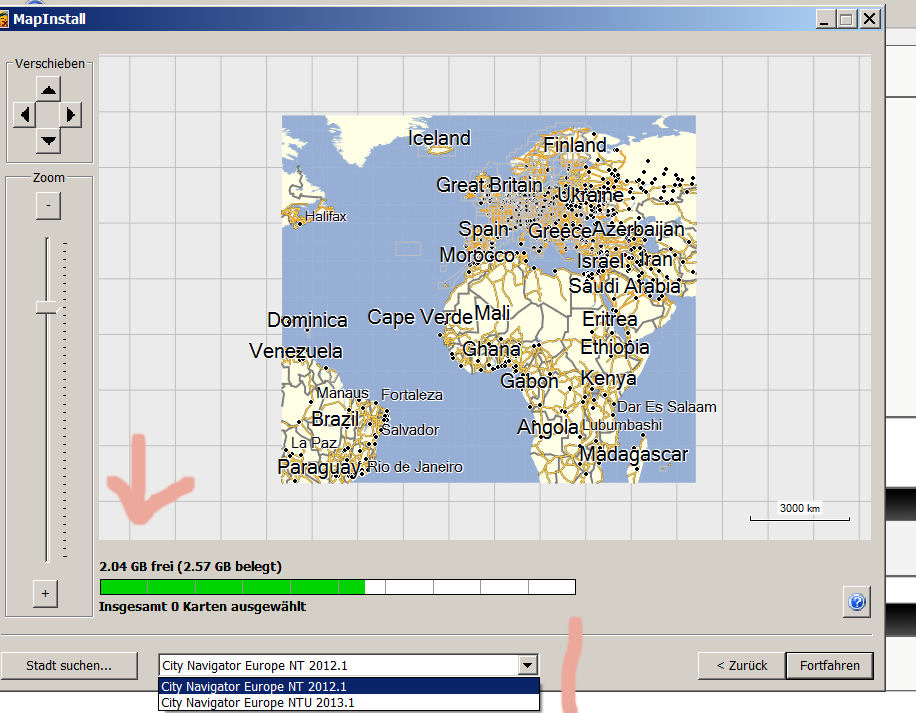The image size is (916, 713).
Task: Close the MapInstall window
Action: [x=870, y=18]
